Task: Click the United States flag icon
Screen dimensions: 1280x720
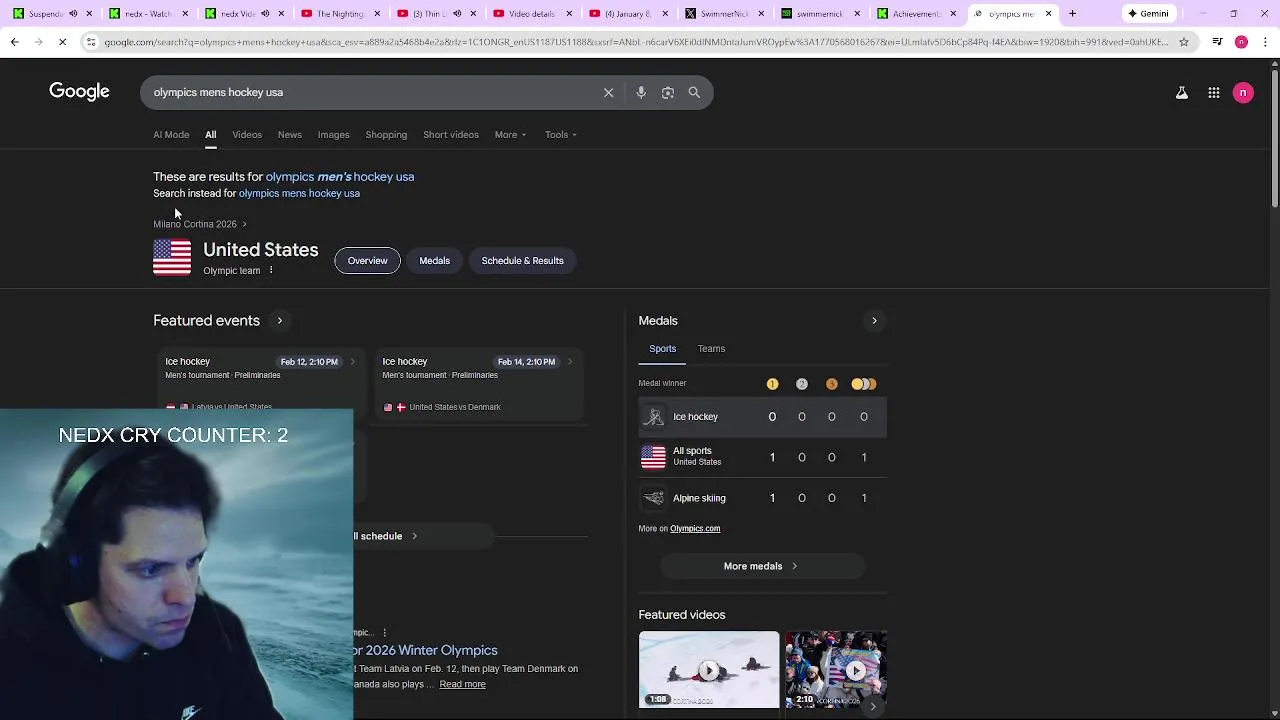Action: [172, 258]
